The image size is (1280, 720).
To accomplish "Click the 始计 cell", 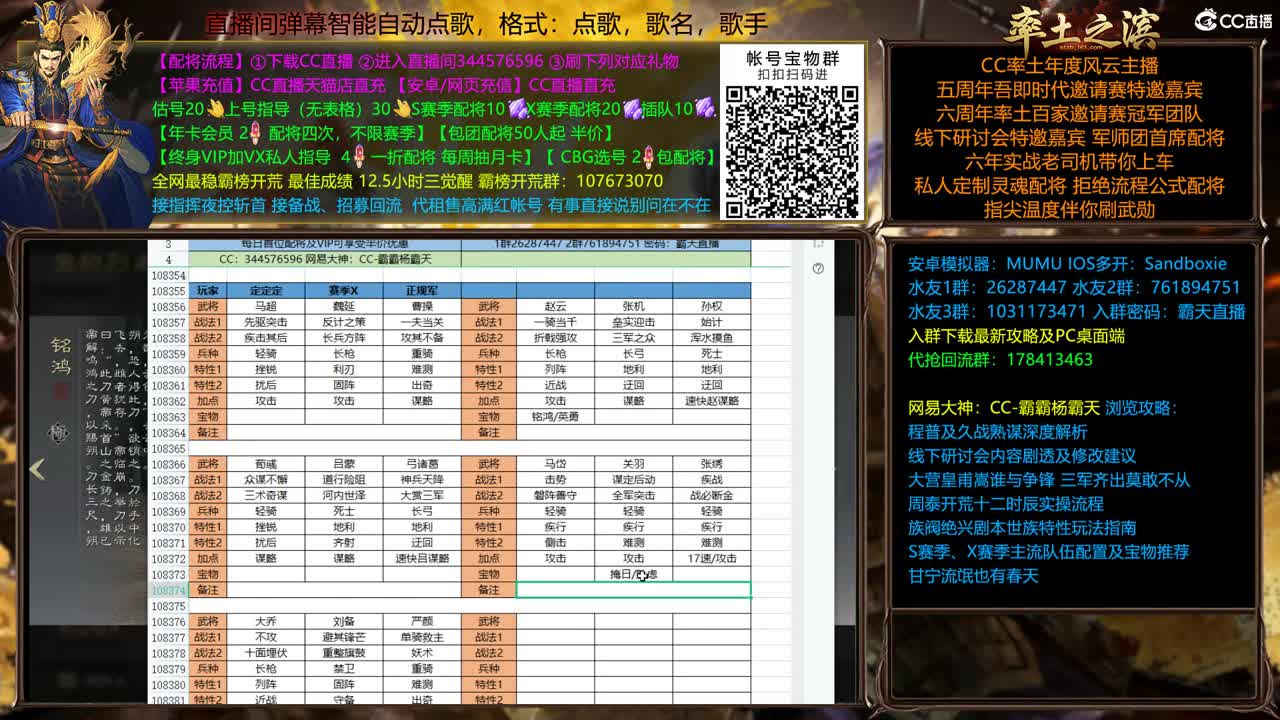I will point(712,322).
